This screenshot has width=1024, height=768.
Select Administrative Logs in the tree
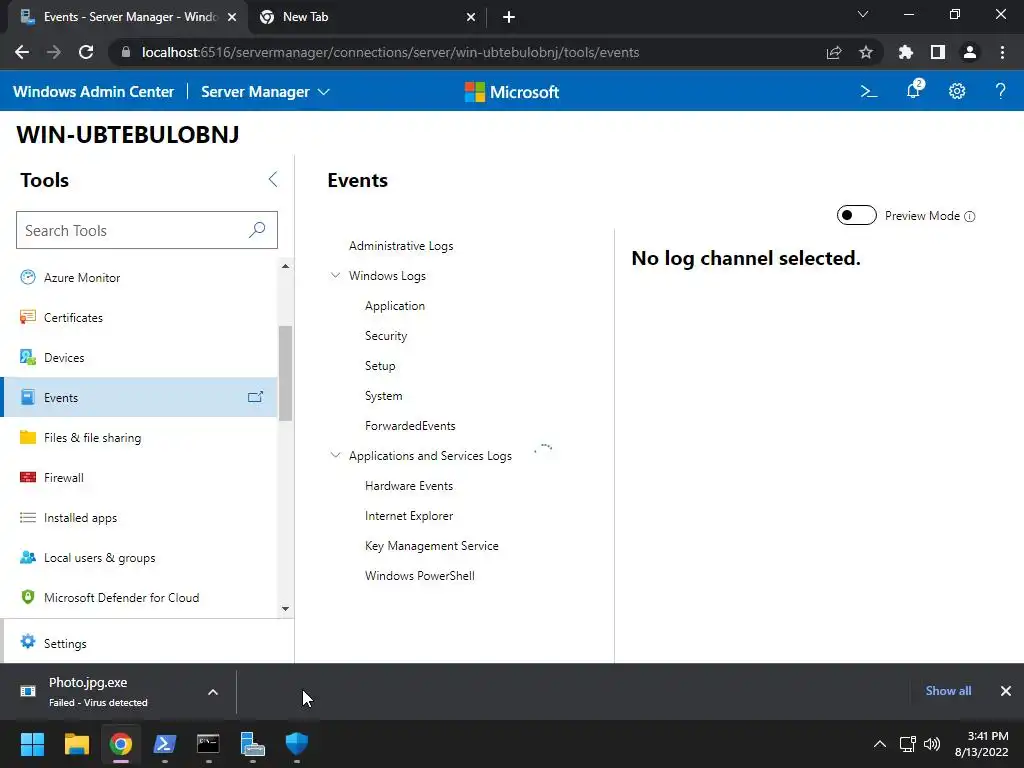(x=401, y=246)
